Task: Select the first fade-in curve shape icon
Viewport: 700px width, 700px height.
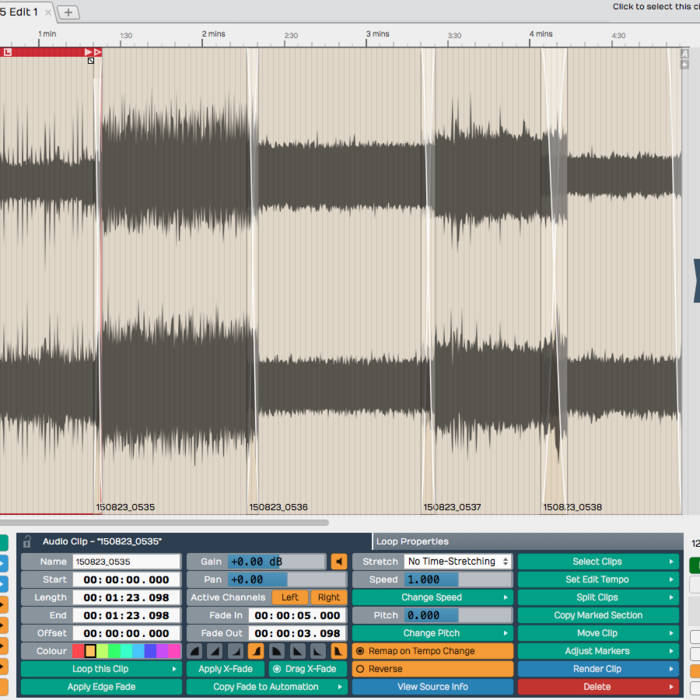Action: (195, 651)
